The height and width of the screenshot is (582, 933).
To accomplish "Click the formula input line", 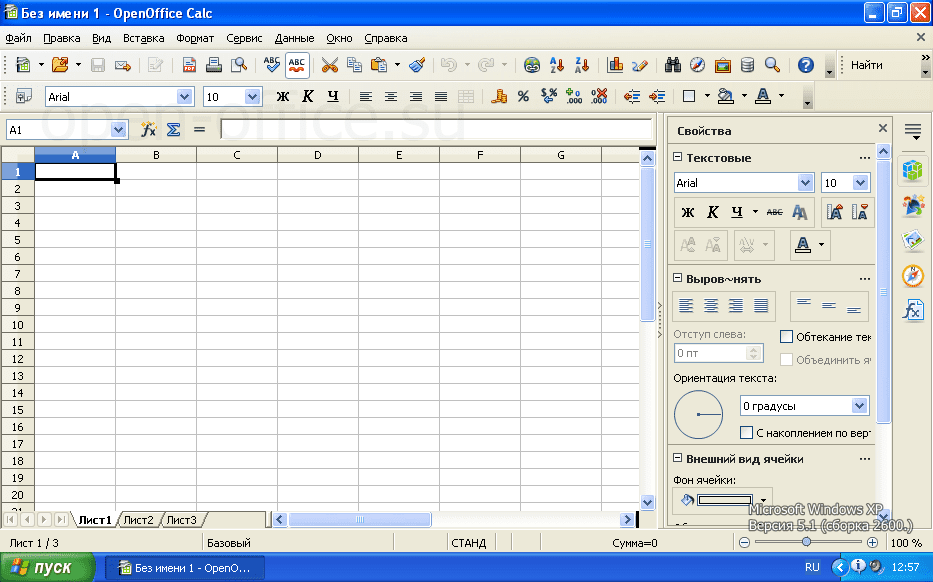I will [436, 129].
